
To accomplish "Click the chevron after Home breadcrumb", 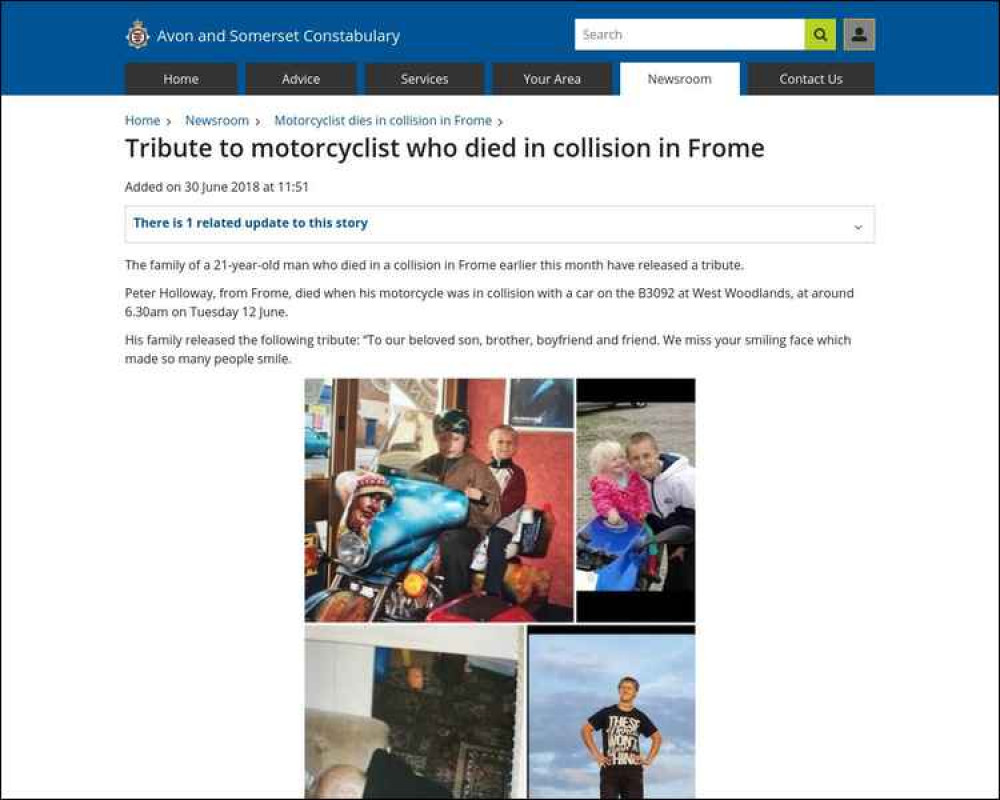I will pos(168,122).
